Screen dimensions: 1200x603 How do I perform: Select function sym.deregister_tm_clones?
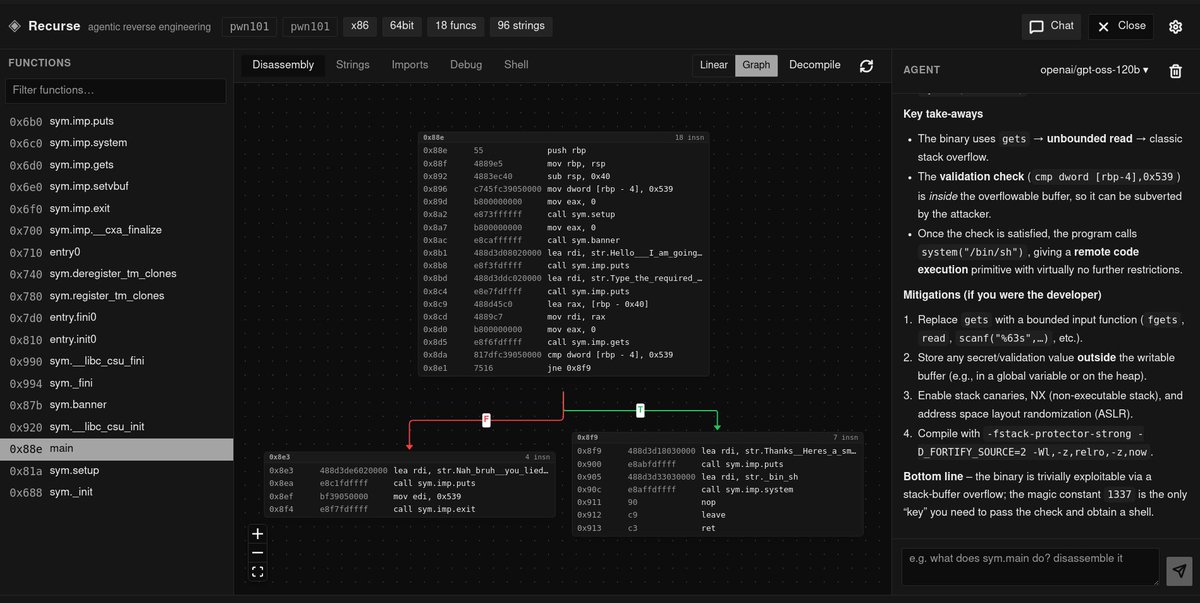coord(116,274)
